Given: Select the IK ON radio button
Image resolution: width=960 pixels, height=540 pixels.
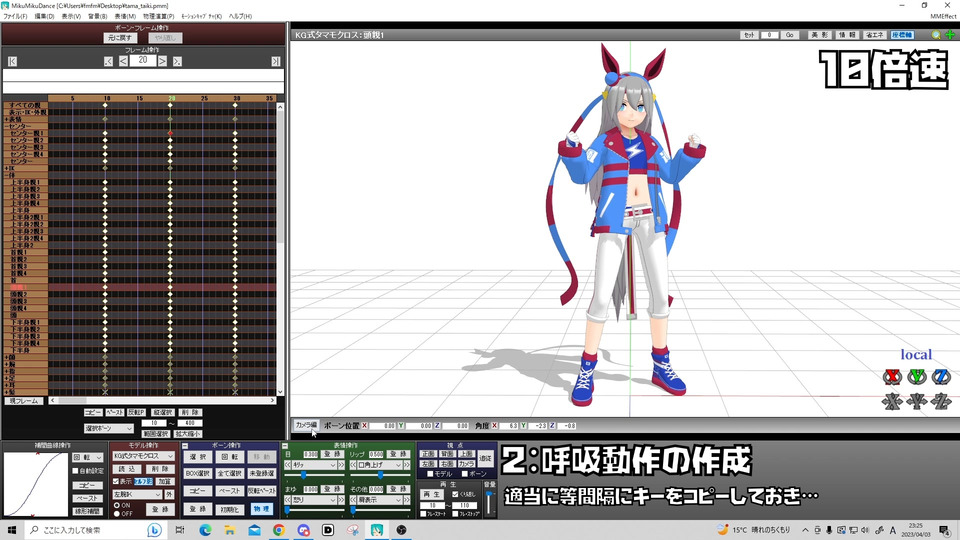Looking at the screenshot, I should coord(116,506).
